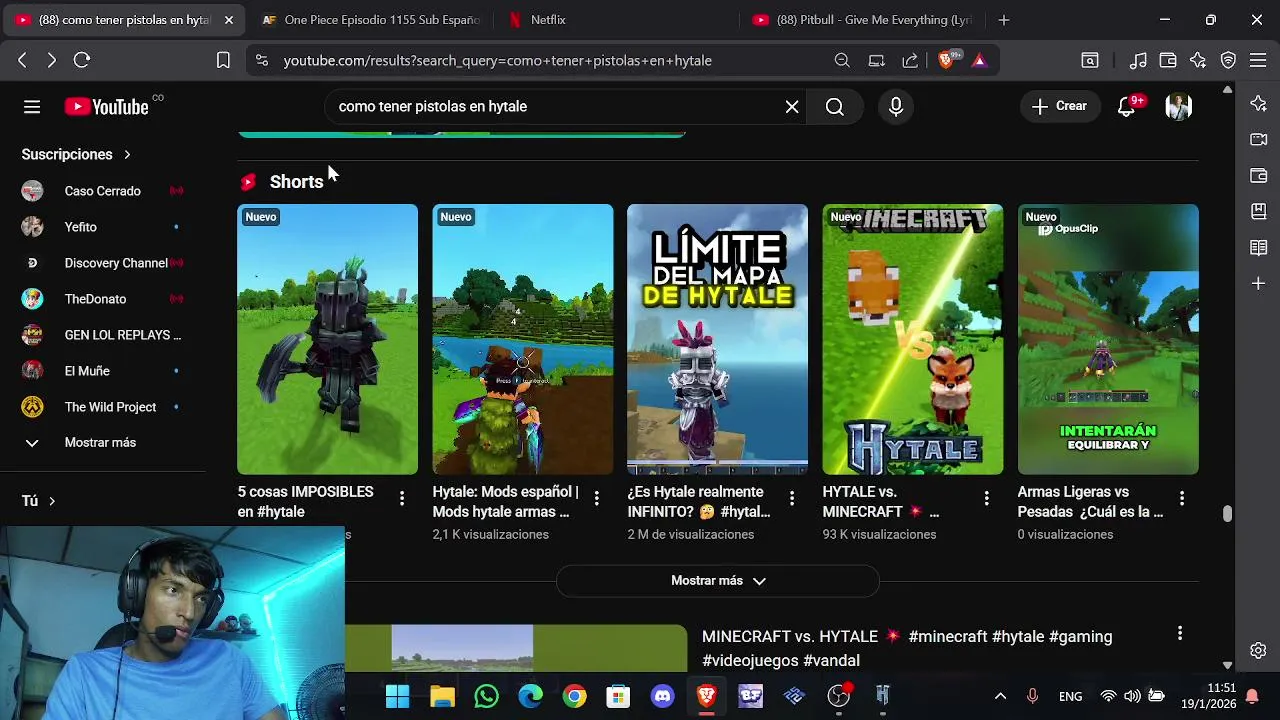Click the page vertical scrollbar thumb
This screenshot has width=1280, height=720.
click(x=1227, y=514)
